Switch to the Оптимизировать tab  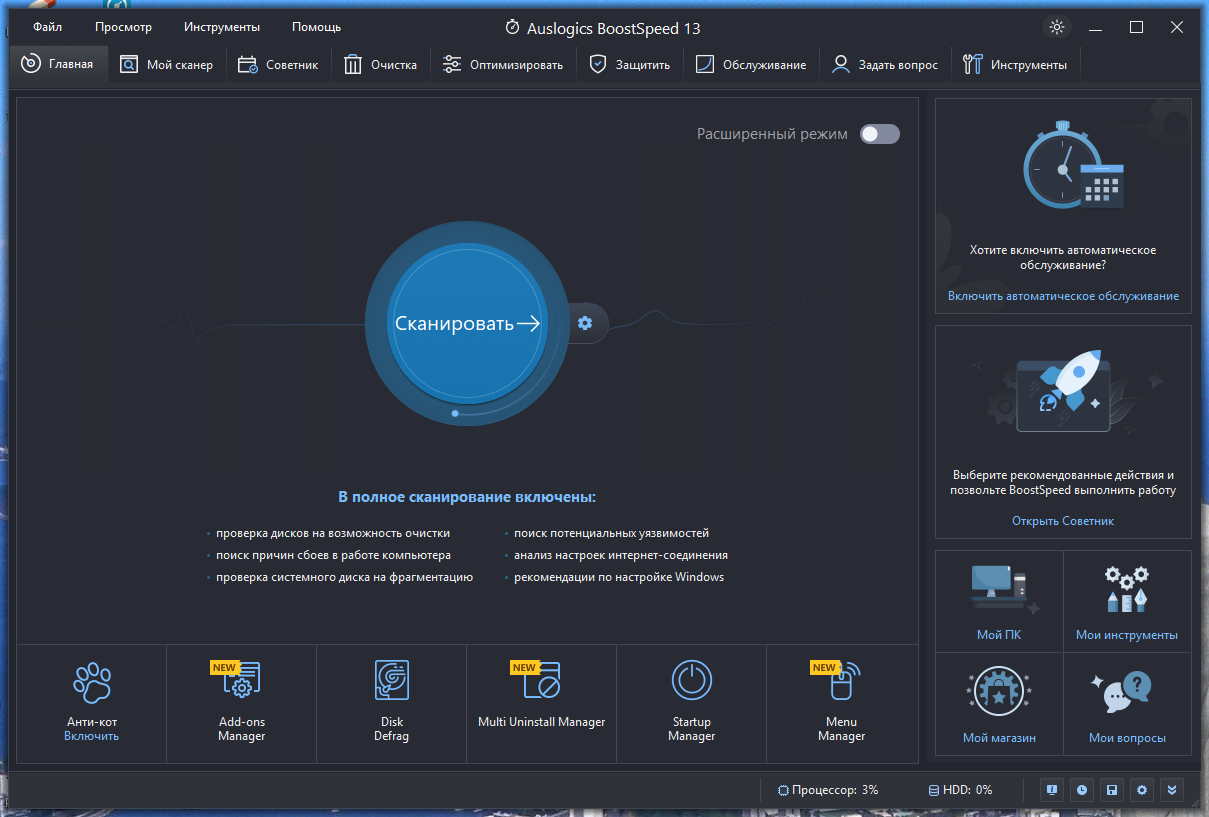[x=503, y=65]
